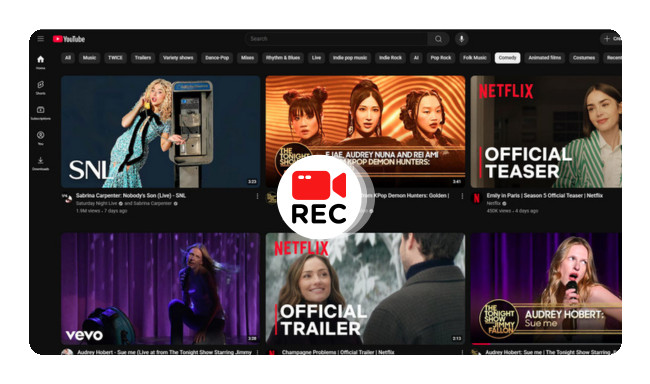Go to the YouTube logo home
Screen dimensions: 650x384
(69, 39)
